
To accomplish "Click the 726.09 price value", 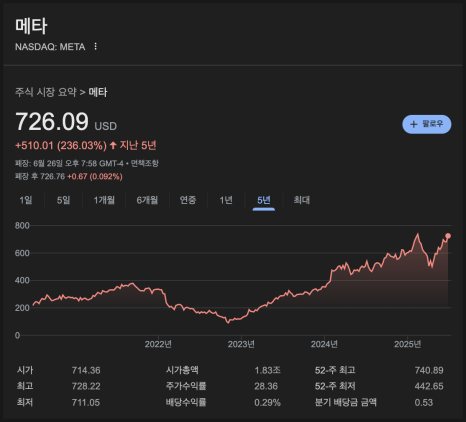I will point(52,121).
